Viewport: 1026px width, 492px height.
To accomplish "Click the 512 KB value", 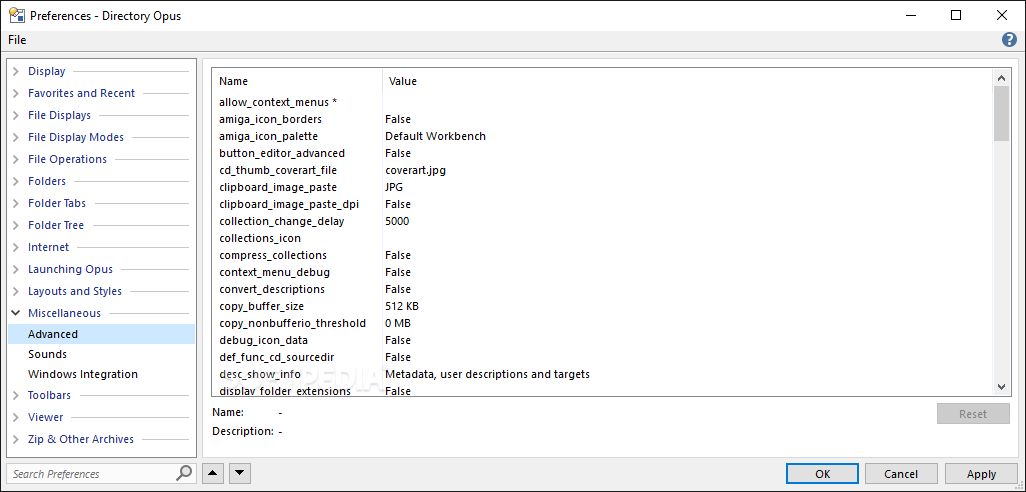I will 402,306.
